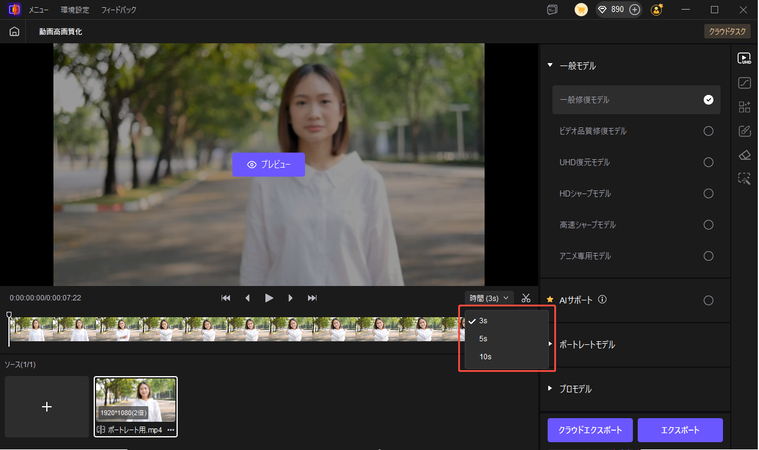
Task: Choose 10s from the duration list
Action: pyautogui.click(x=485, y=357)
